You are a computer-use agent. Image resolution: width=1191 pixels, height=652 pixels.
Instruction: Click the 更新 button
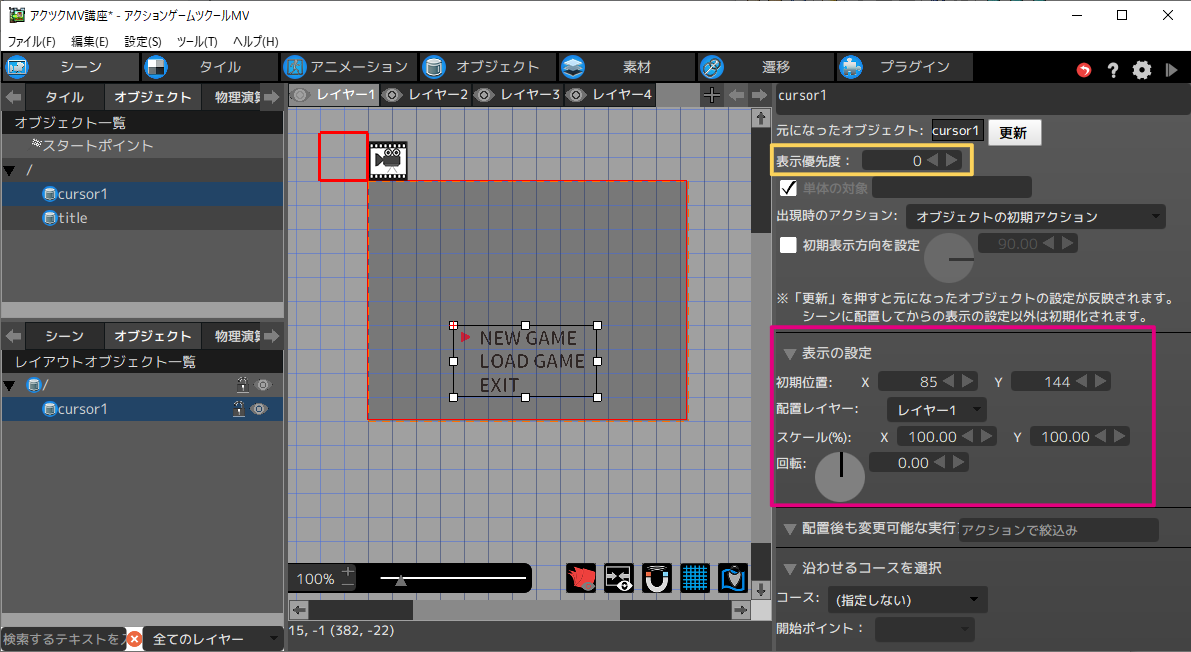click(x=1014, y=133)
